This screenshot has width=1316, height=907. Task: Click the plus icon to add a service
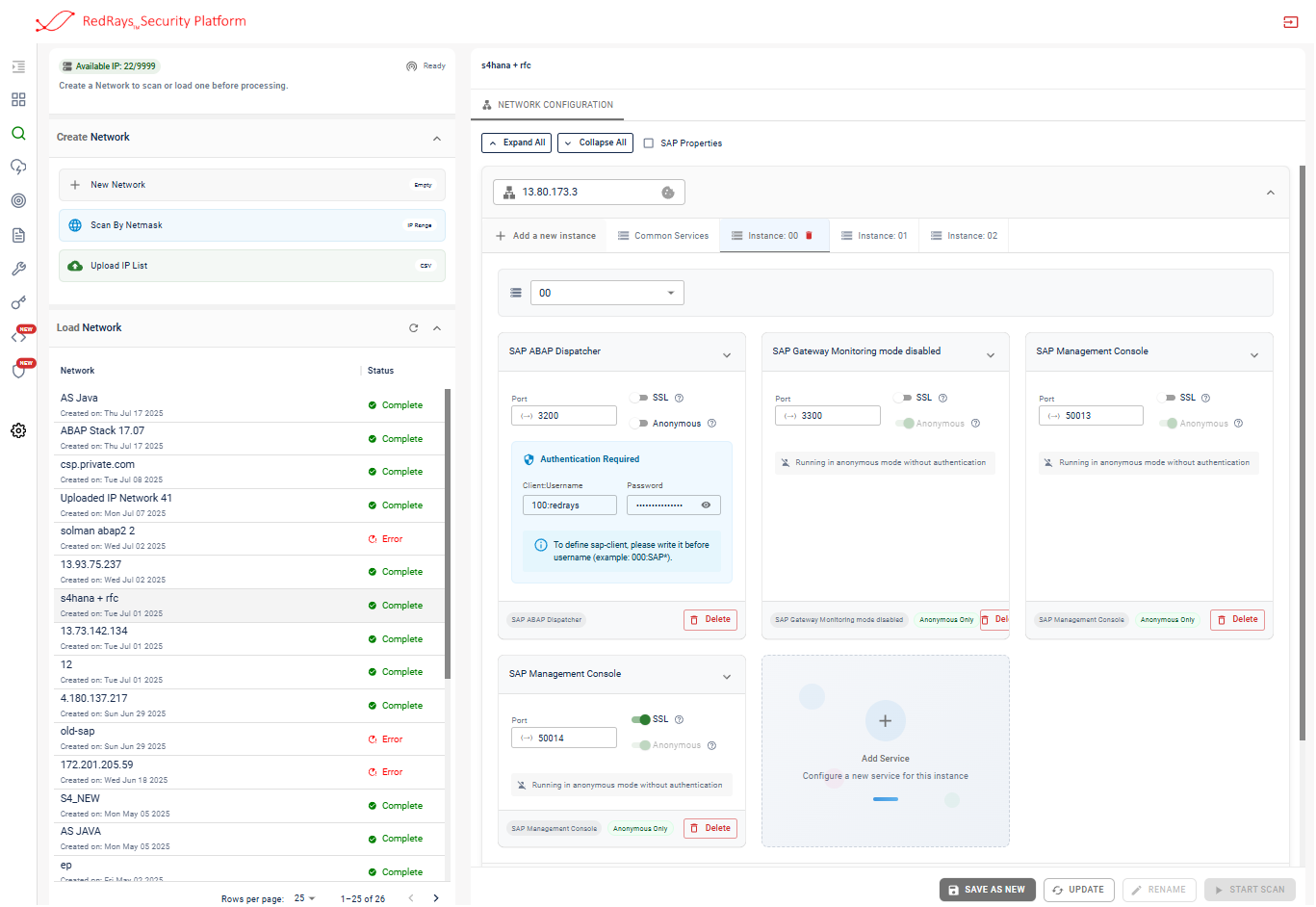tap(886, 721)
